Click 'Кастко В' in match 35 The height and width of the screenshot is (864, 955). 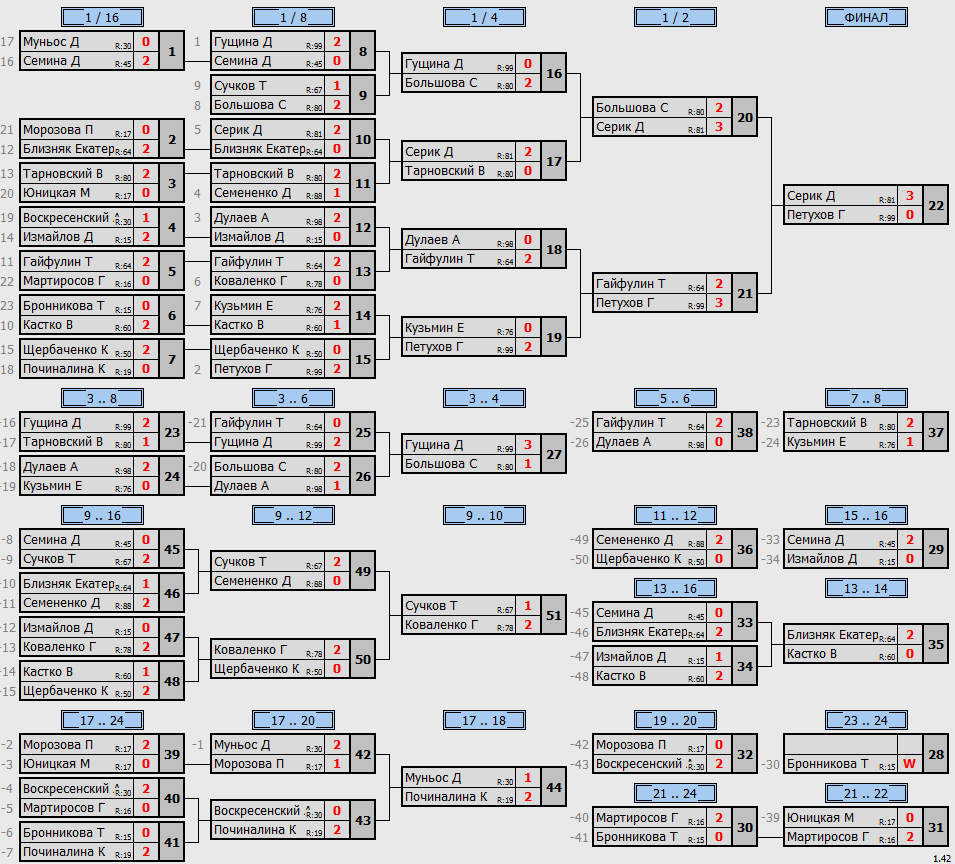click(811, 654)
